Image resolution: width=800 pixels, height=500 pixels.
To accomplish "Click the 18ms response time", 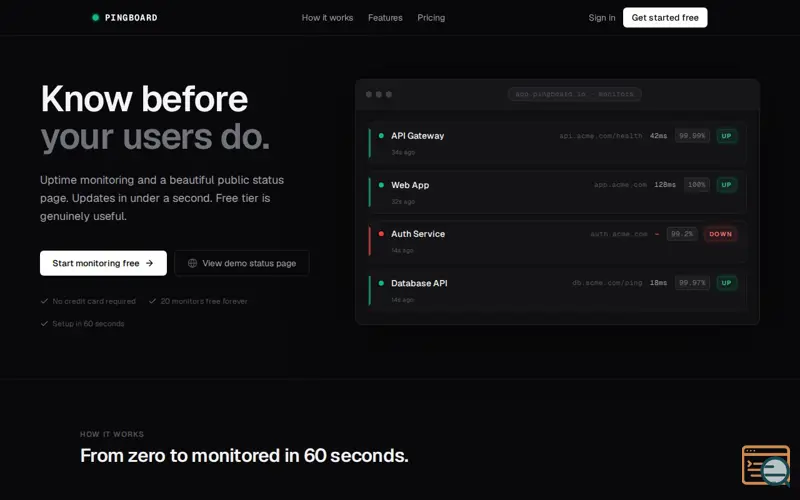I will (x=658, y=283).
